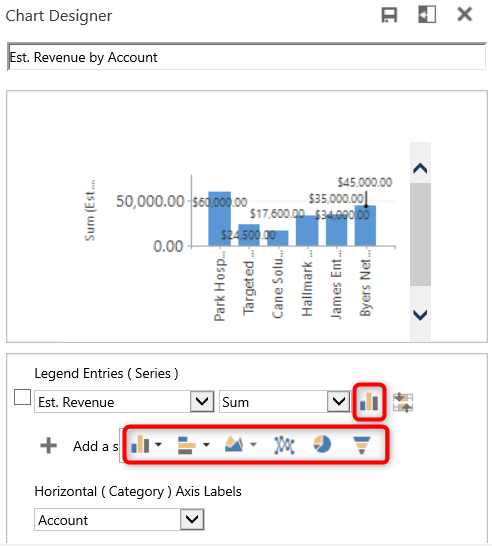Click the chart preview scroll down arrow
Screen dimensions: 492x546
[x=420, y=315]
